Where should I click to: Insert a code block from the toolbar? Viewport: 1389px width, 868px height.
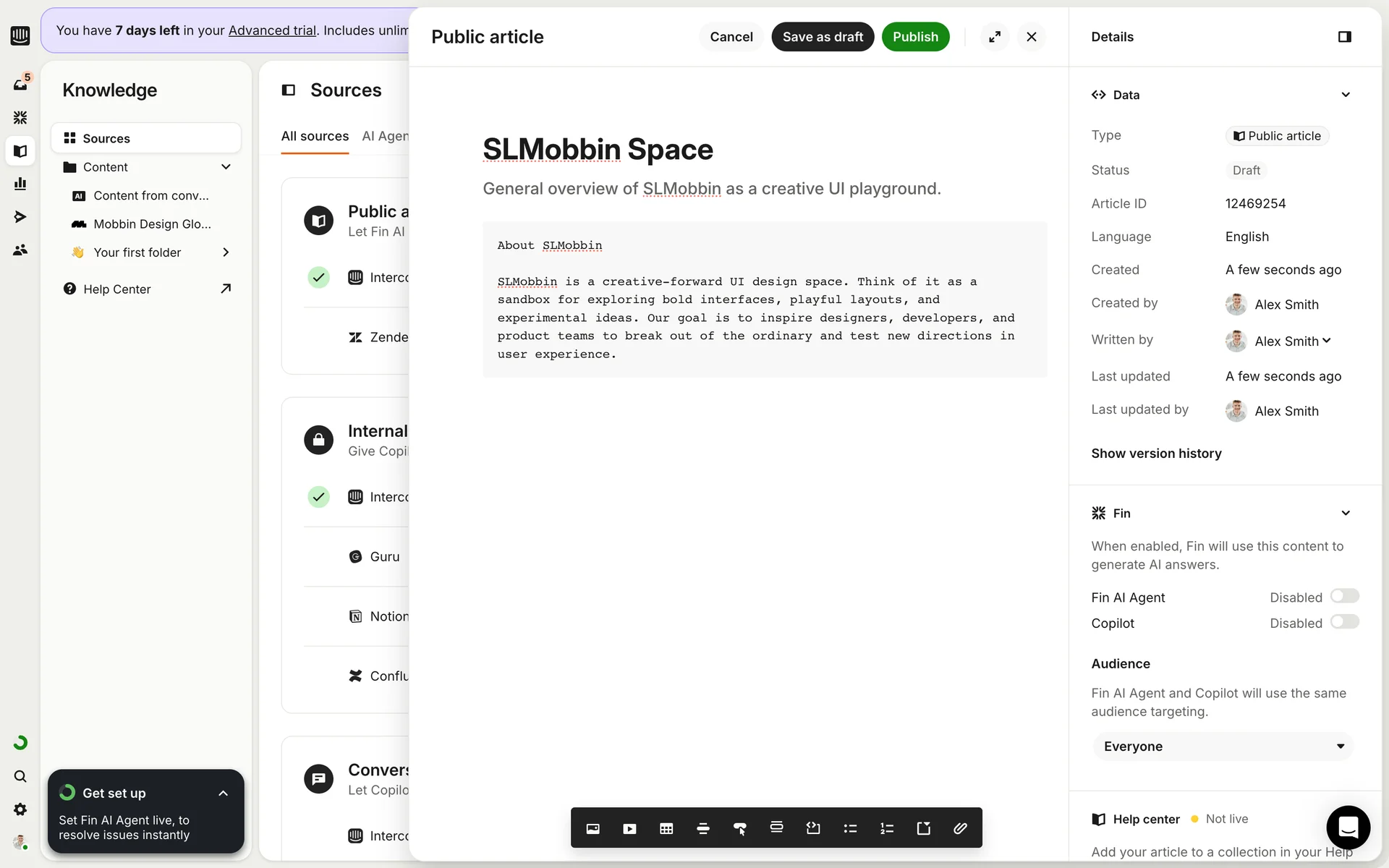(813, 828)
